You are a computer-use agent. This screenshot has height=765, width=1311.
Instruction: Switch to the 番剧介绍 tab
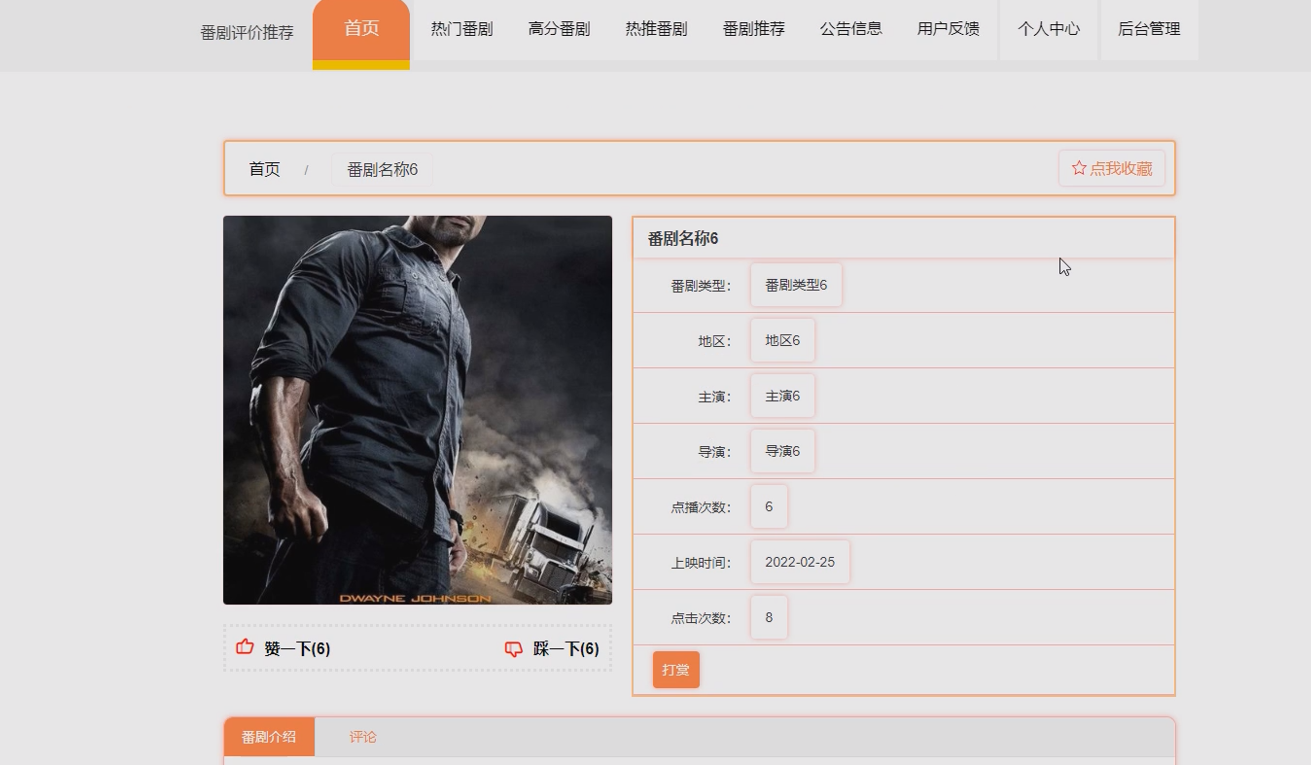pyautogui.click(x=269, y=737)
